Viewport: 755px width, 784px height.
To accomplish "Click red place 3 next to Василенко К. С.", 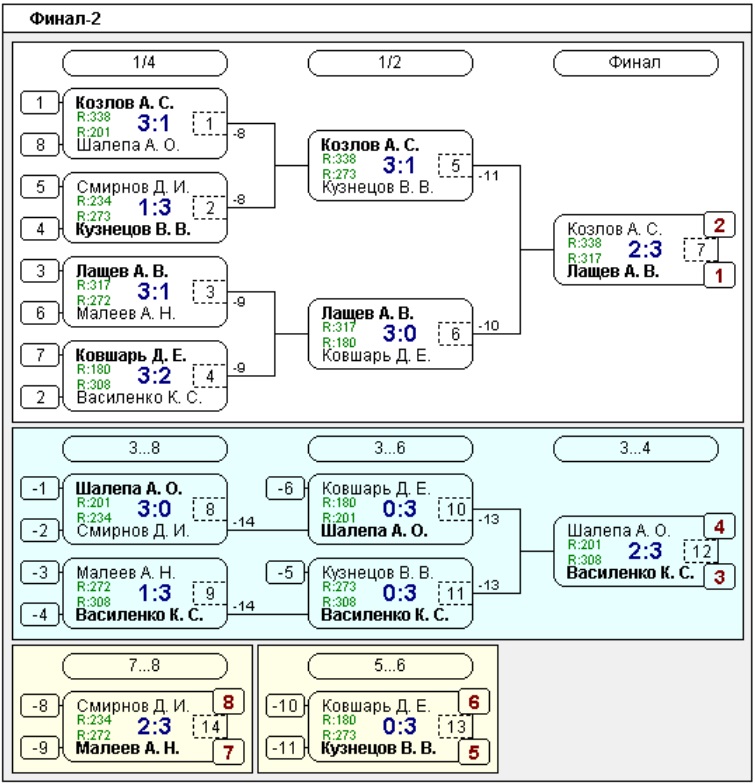I will [x=720, y=576].
